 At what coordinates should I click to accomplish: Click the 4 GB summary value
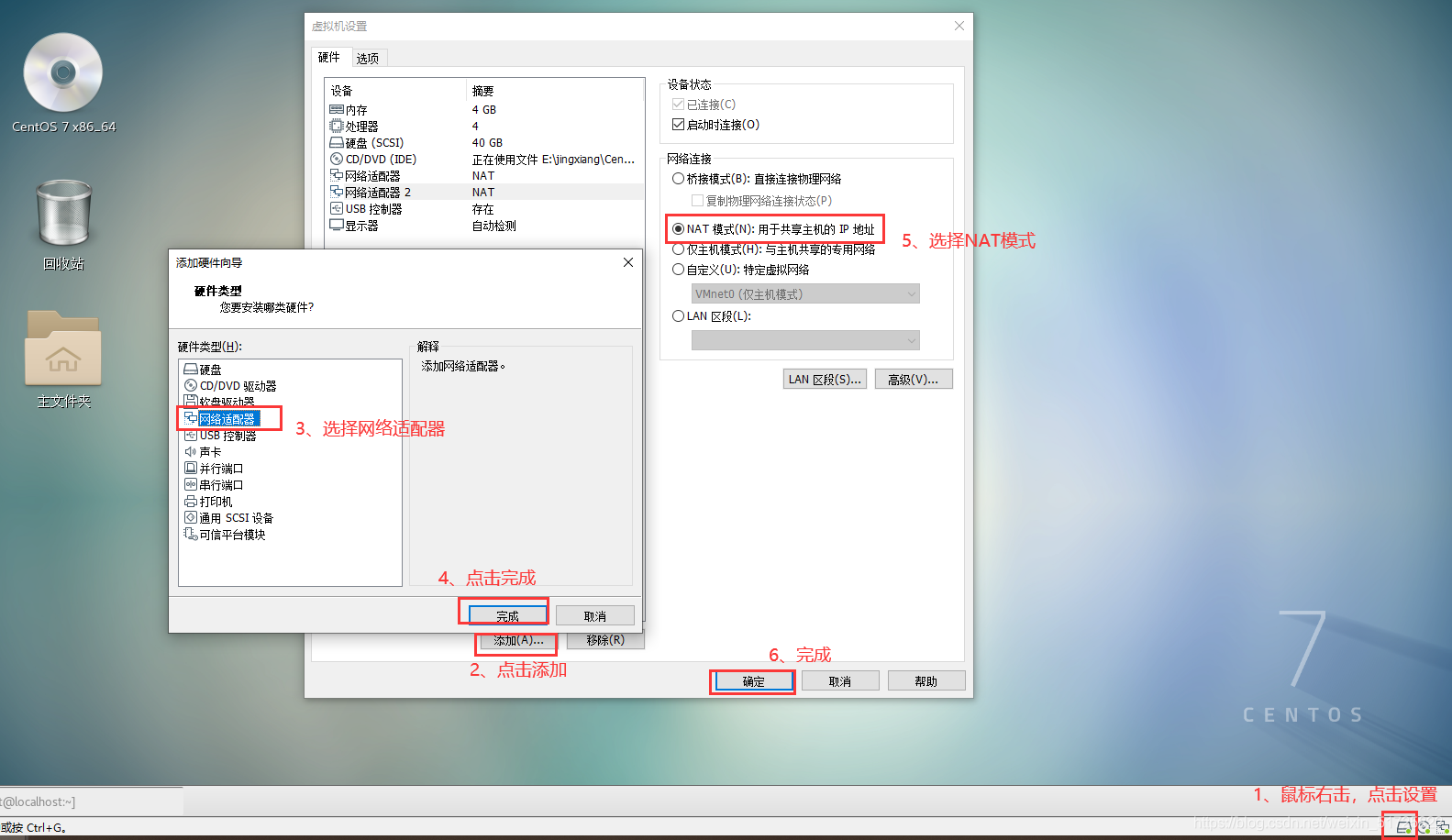click(483, 109)
